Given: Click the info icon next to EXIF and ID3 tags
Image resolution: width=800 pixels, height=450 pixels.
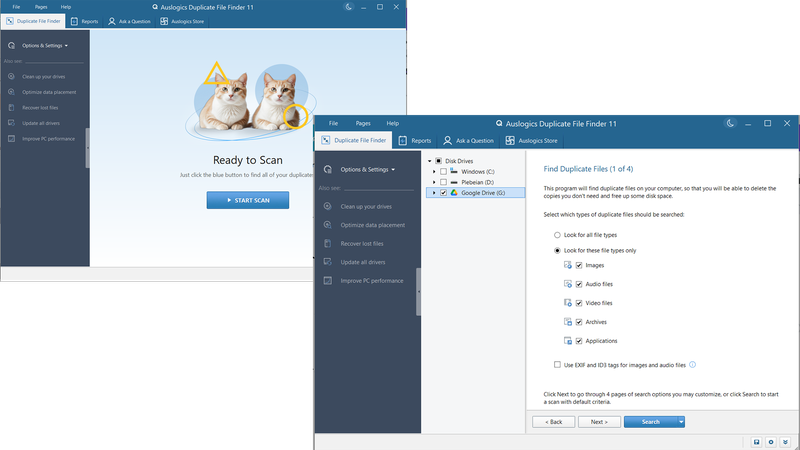Looking at the screenshot, I should 692,364.
